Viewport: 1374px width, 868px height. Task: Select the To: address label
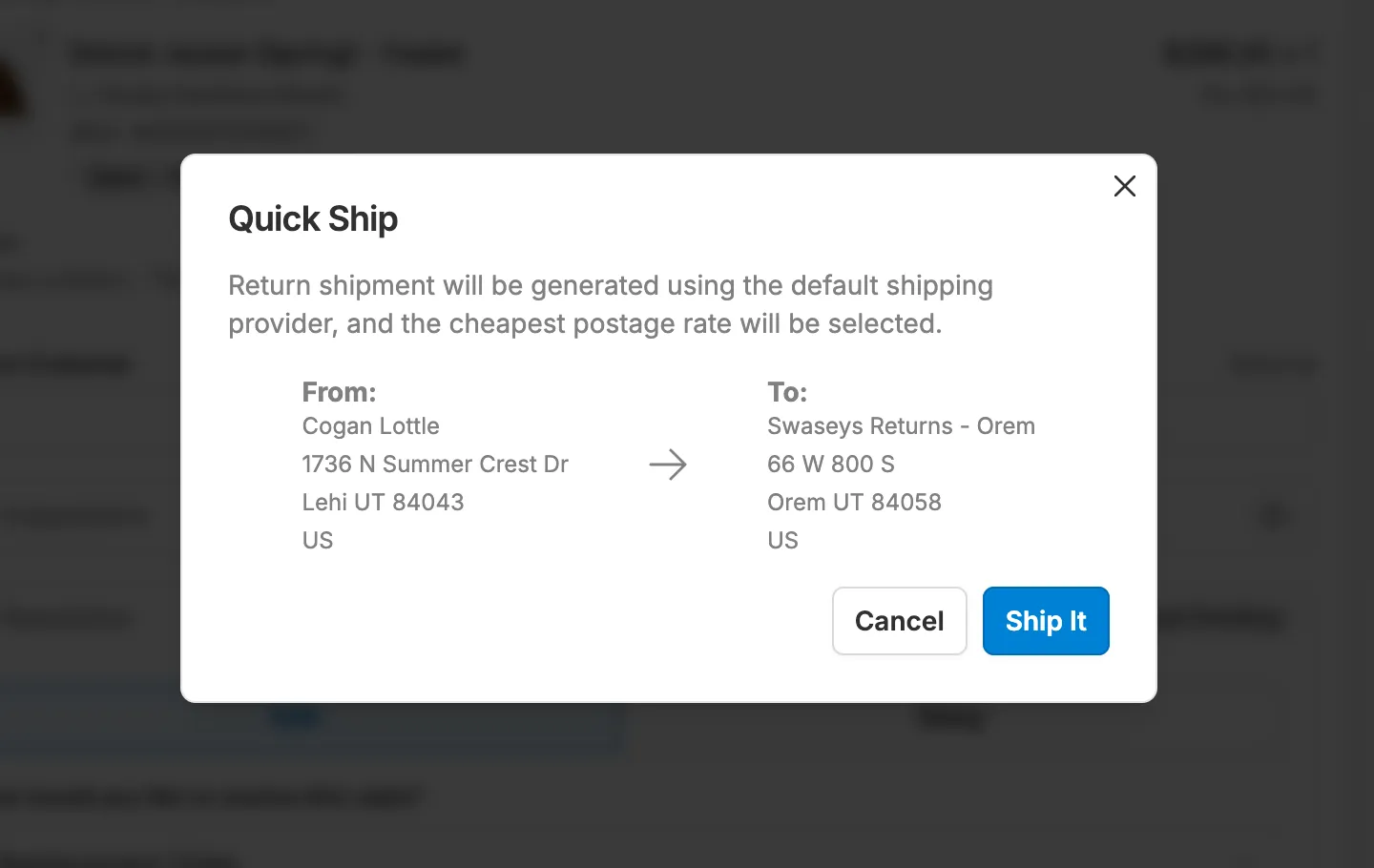click(x=787, y=392)
